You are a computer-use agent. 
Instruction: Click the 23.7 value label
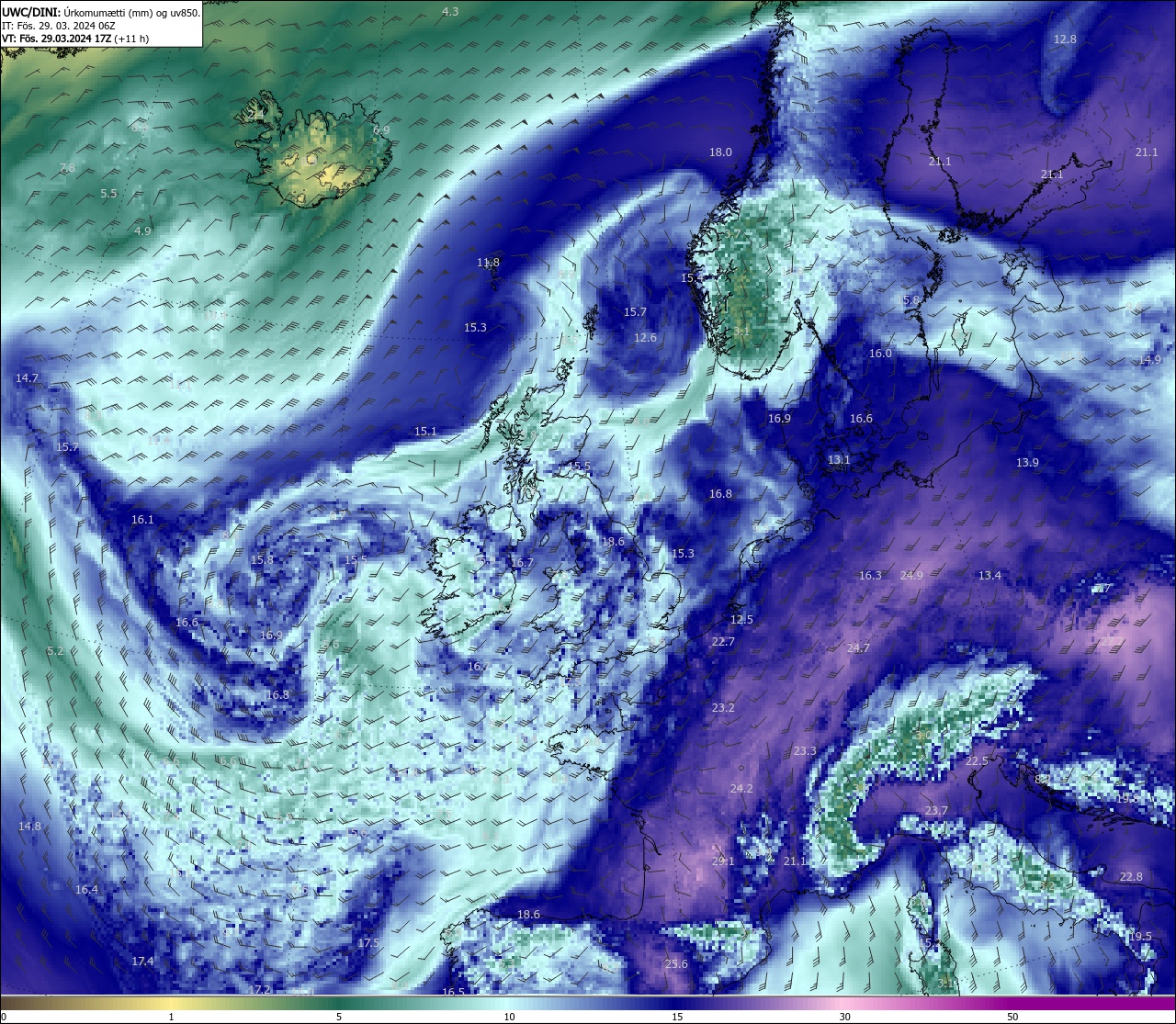point(936,811)
